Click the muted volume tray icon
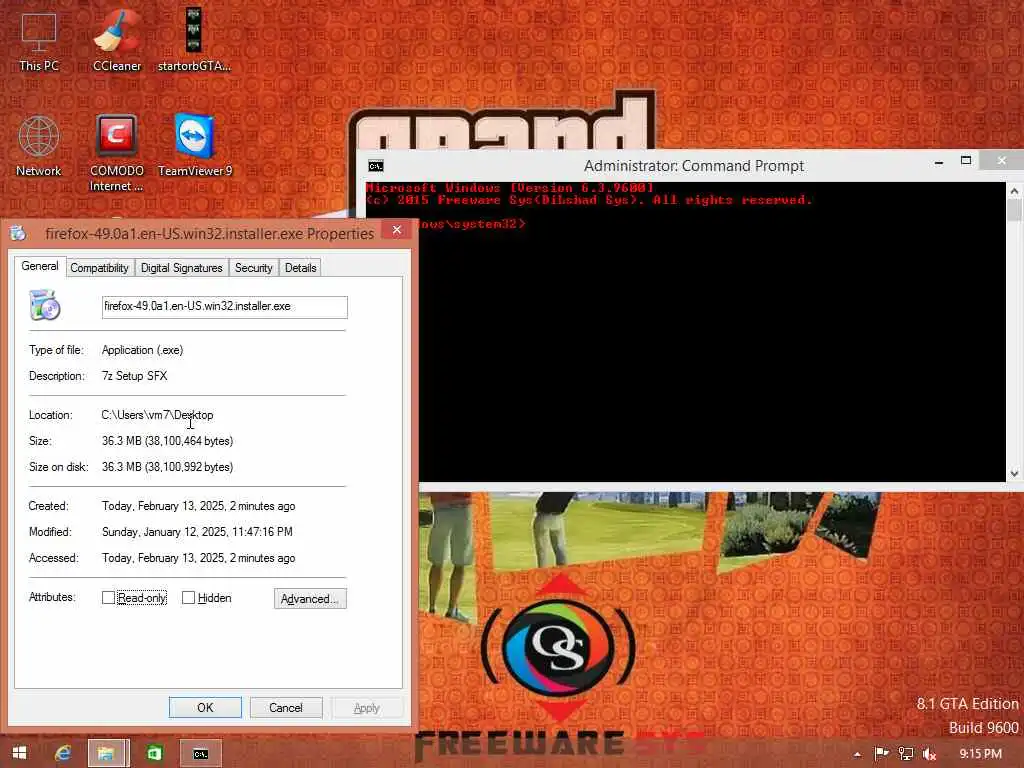 (x=929, y=754)
